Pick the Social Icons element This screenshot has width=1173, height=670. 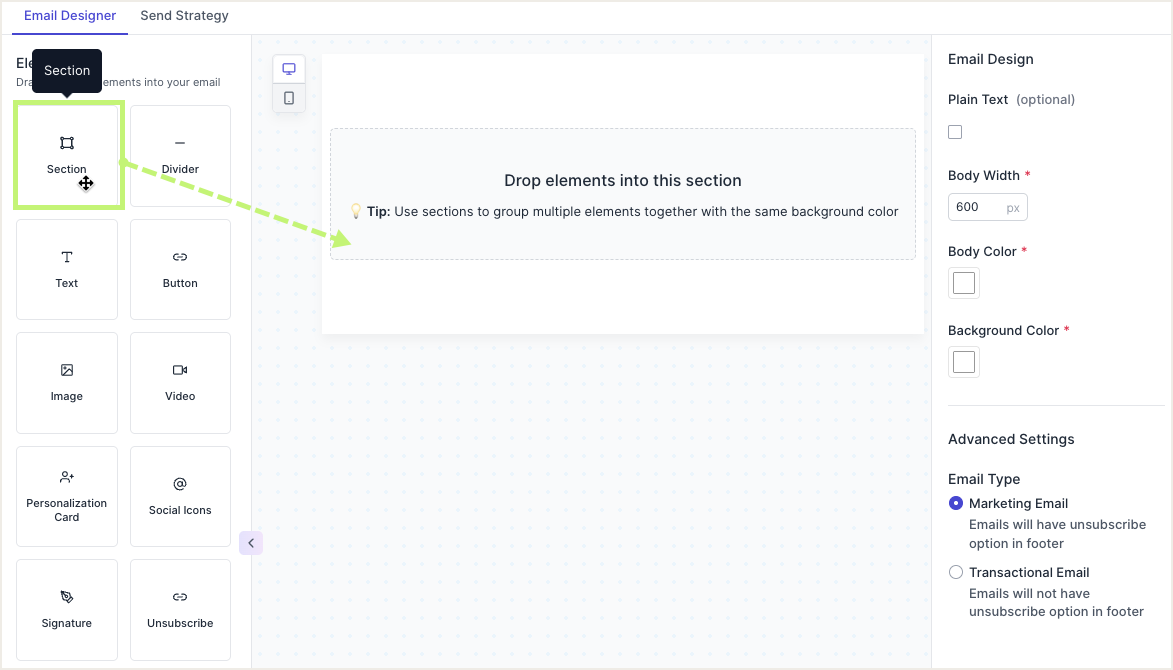180,496
